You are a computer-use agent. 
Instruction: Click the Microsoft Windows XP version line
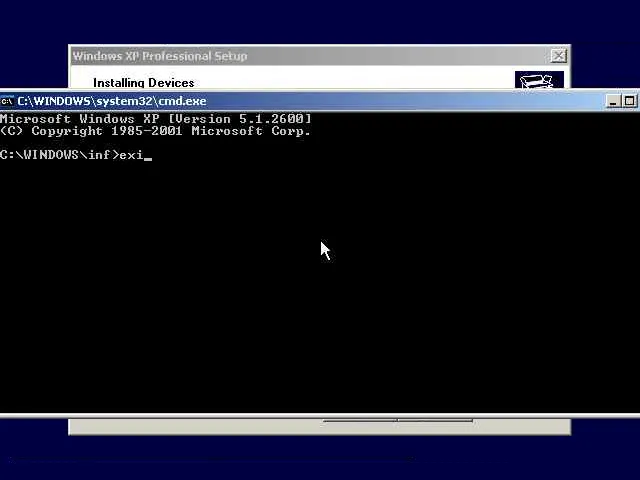coord(156,119)
